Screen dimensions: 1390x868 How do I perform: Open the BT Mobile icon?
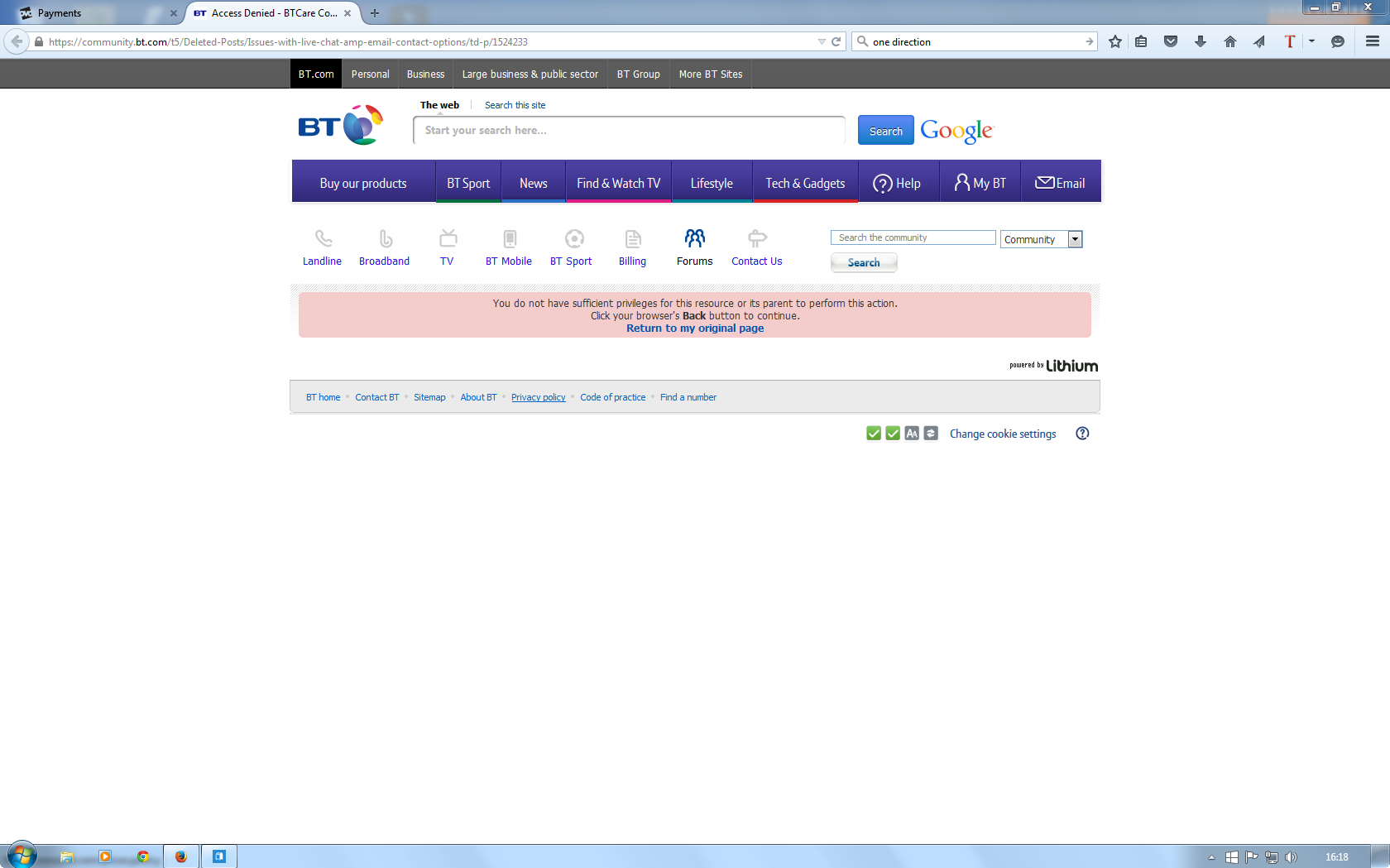[x=510, y=239]
